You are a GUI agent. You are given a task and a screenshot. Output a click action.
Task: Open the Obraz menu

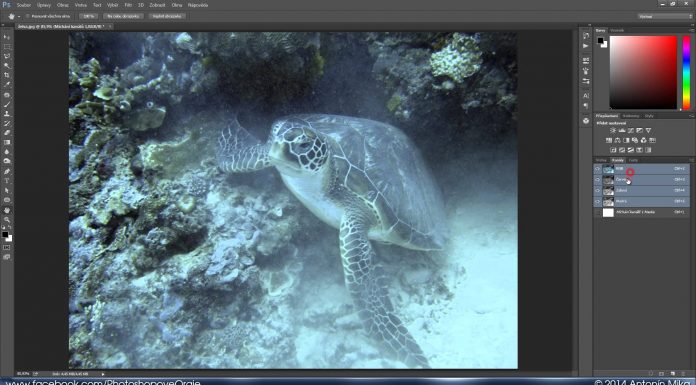point(63,5)
